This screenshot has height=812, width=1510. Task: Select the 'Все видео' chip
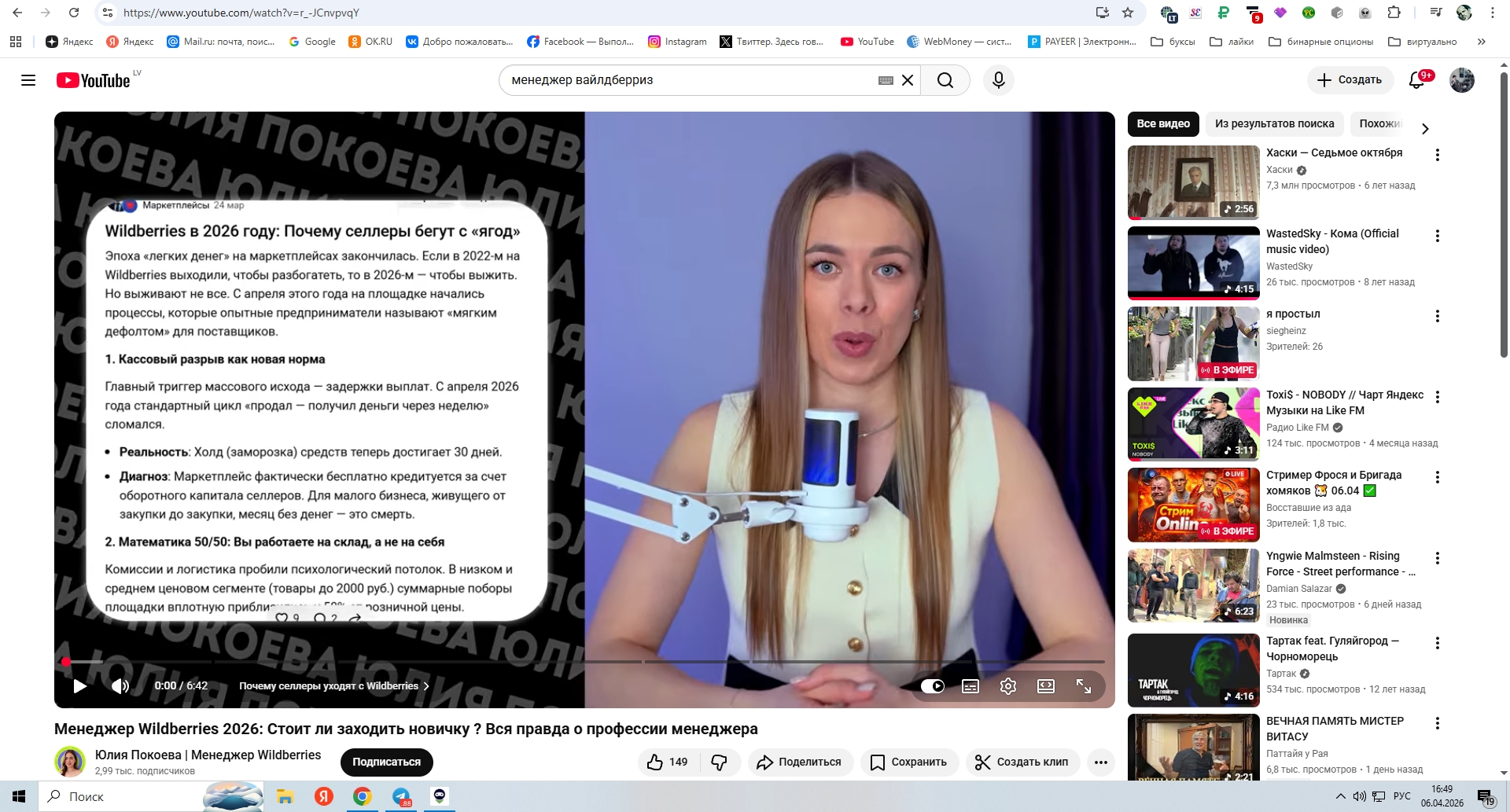1162,123
